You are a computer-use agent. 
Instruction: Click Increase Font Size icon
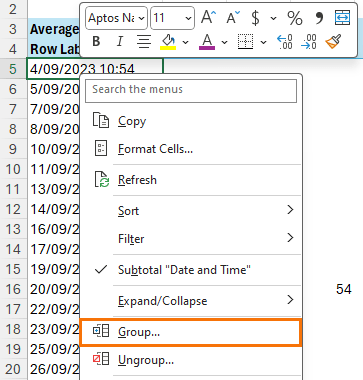click(209, 17)
